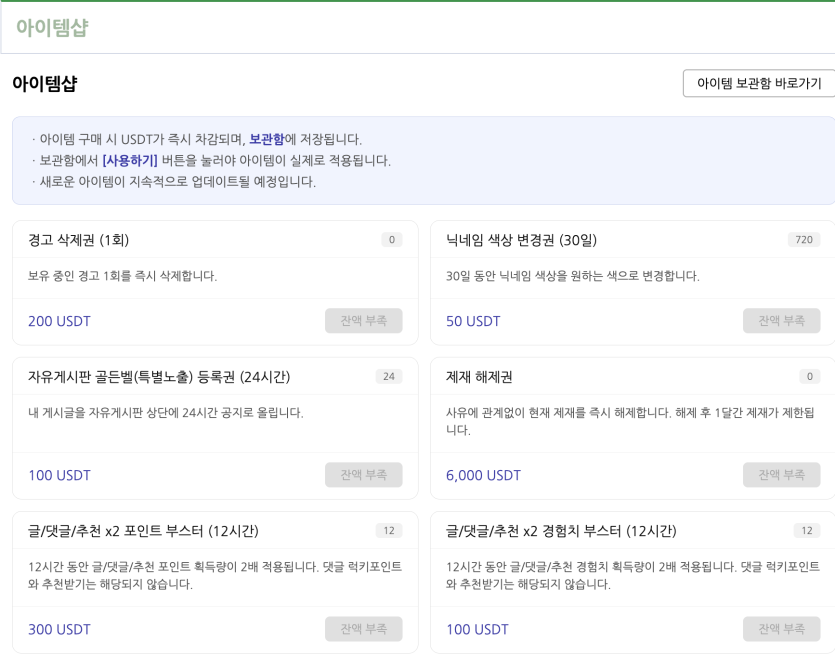Viewport: 835px width, 655px height.
Task: Click the black 아이템샵 page heading
Action: (45, 83)
